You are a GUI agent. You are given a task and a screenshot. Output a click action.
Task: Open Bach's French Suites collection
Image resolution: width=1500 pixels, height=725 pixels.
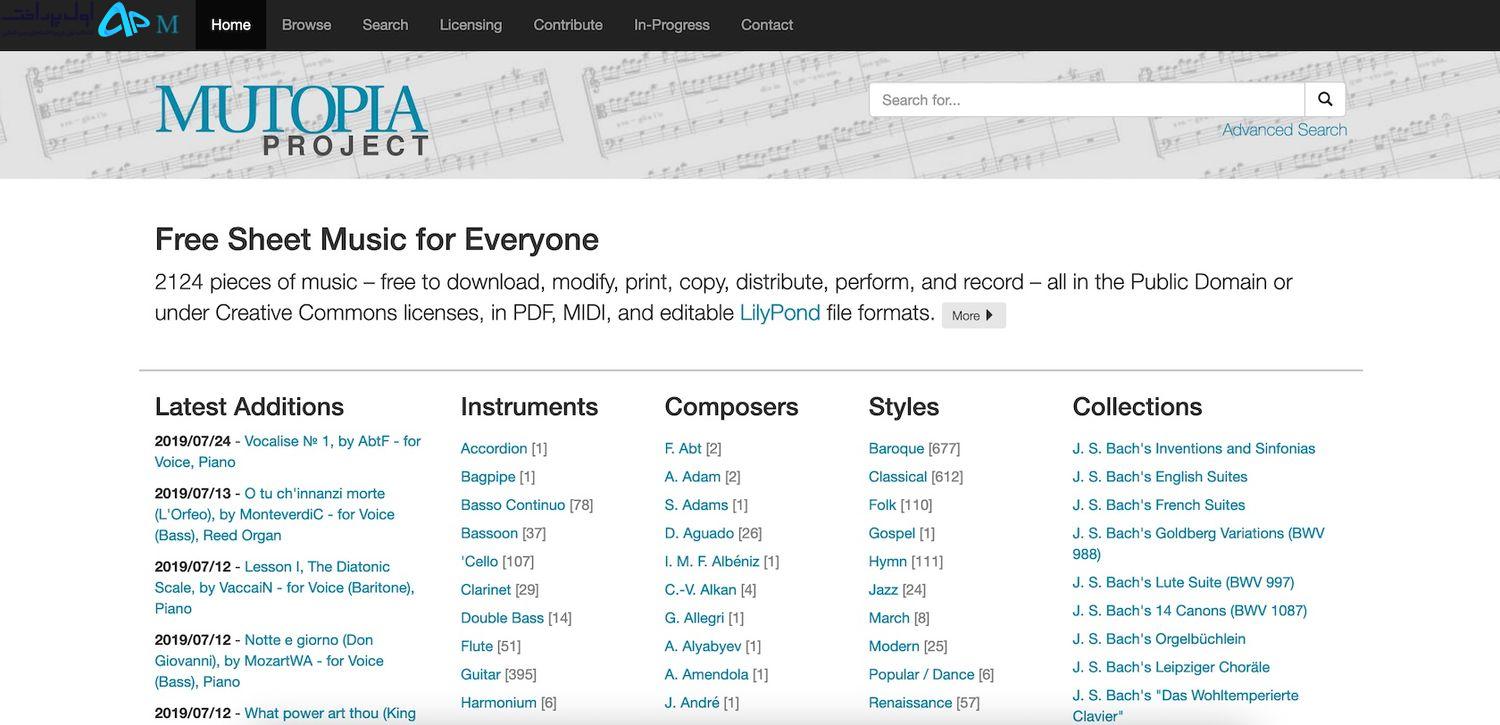[x=1159, y=505]
